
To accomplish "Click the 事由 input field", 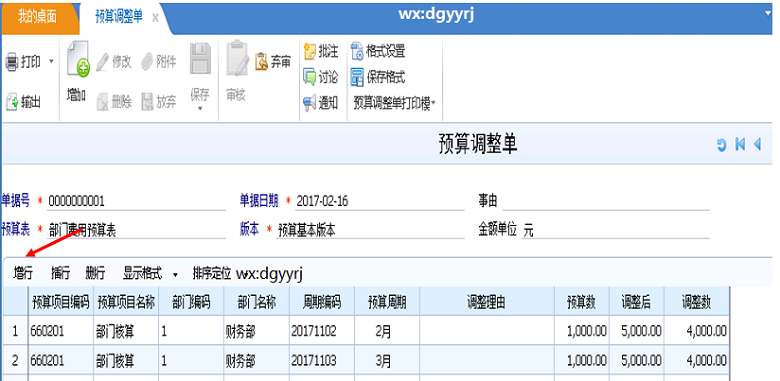I will click(605, 201).
